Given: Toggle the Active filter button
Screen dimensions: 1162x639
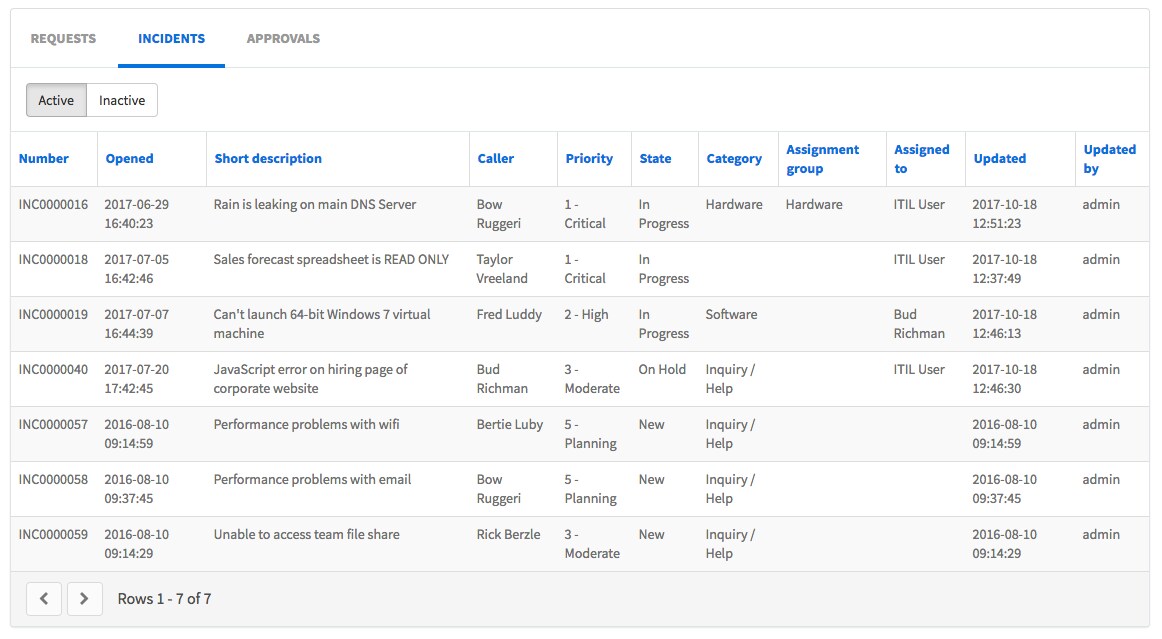Looking at the screenshot, I should (56, 100).
